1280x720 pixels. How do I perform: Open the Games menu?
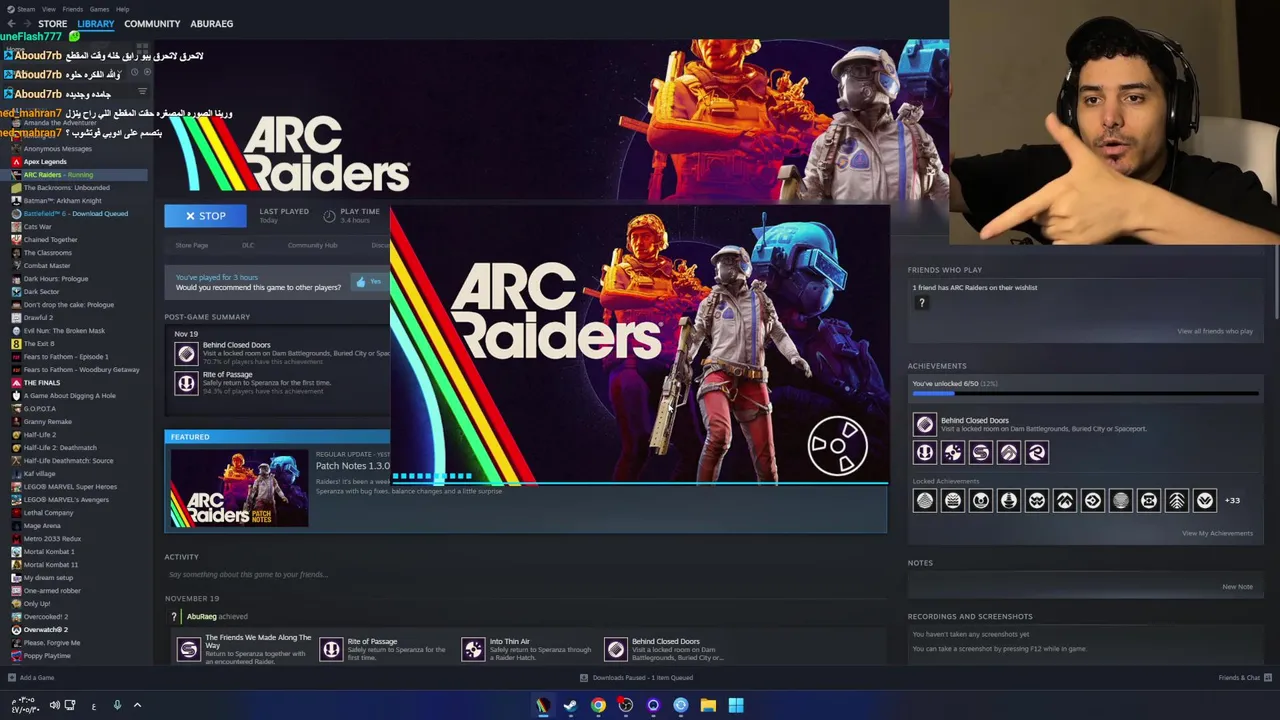point(99,9)
